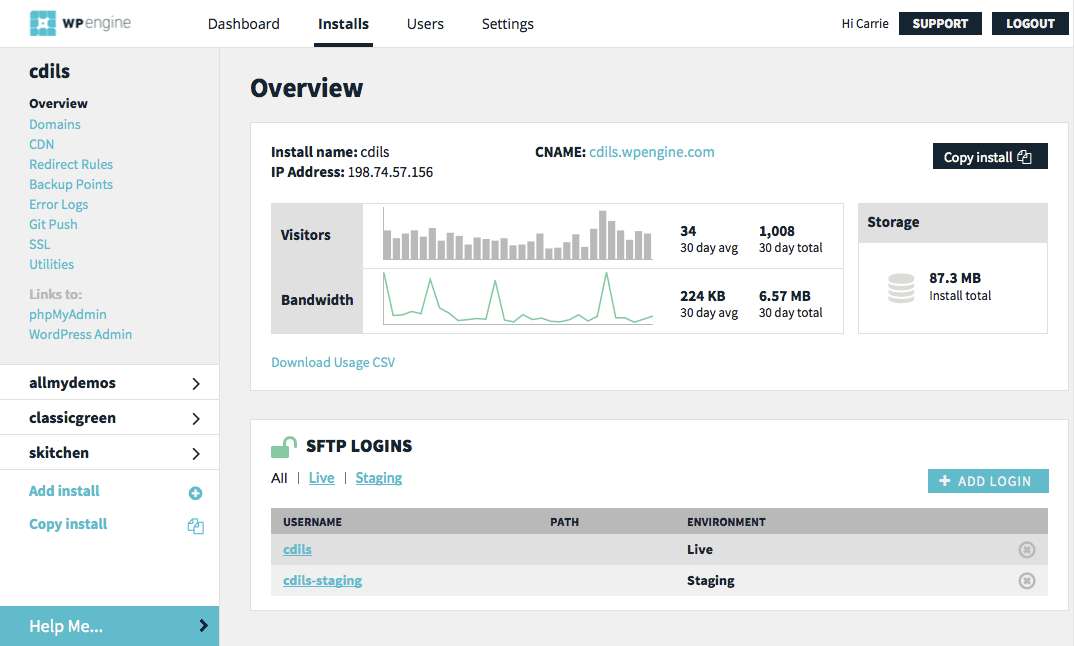Open CDN settings in sidebar

tap(42, 145)
